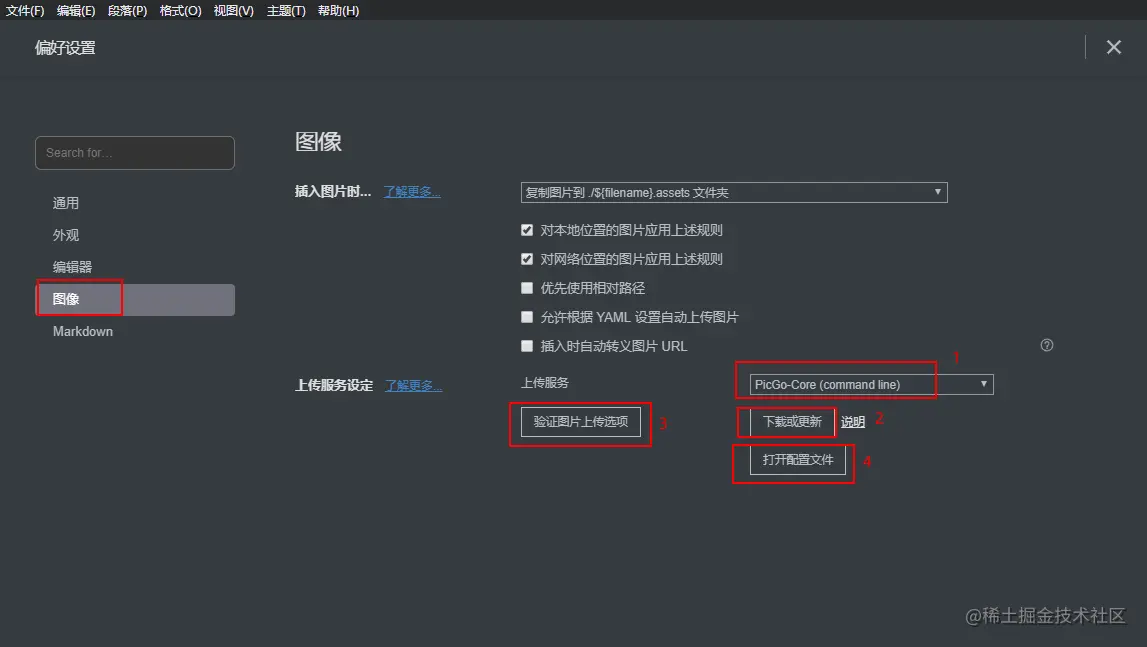Open the PicGo-Core upload service dropdown

(871, 384)
